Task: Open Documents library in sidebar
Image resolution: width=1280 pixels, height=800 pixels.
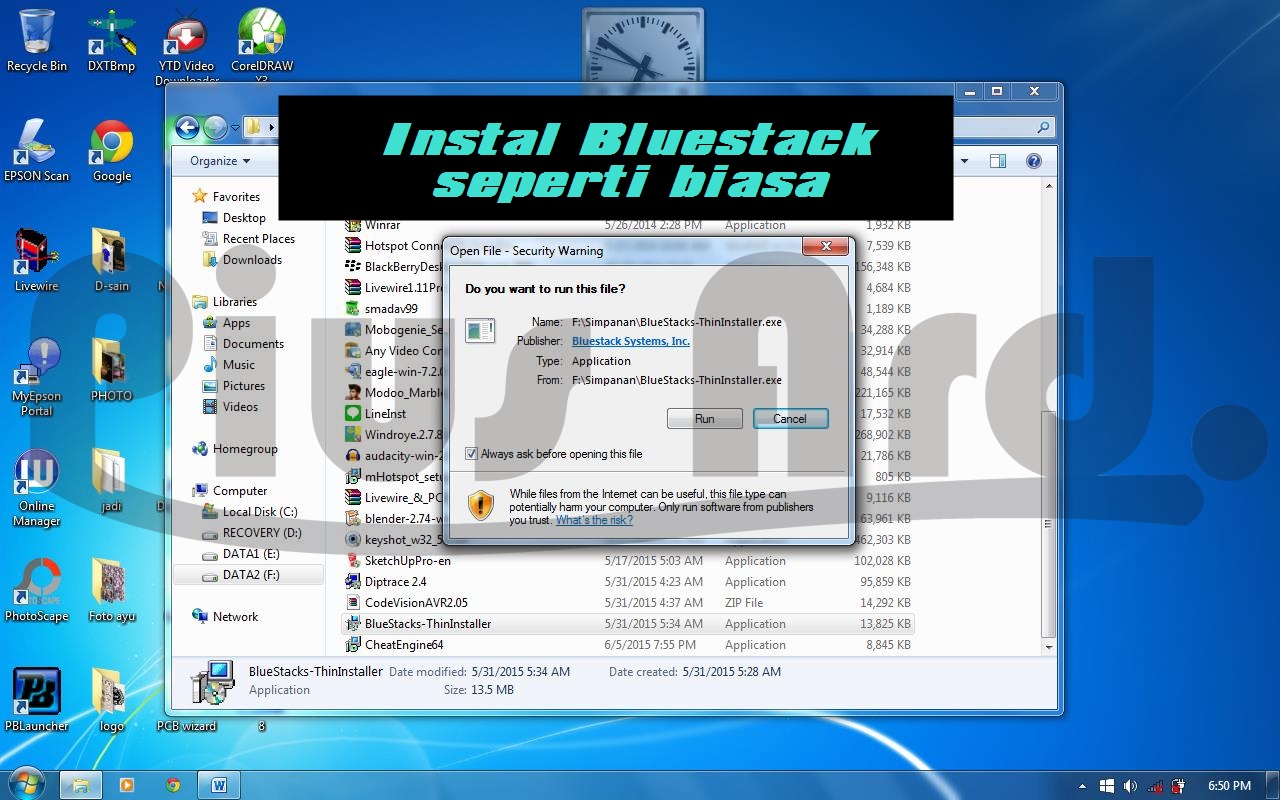Action: click(253, 344)
